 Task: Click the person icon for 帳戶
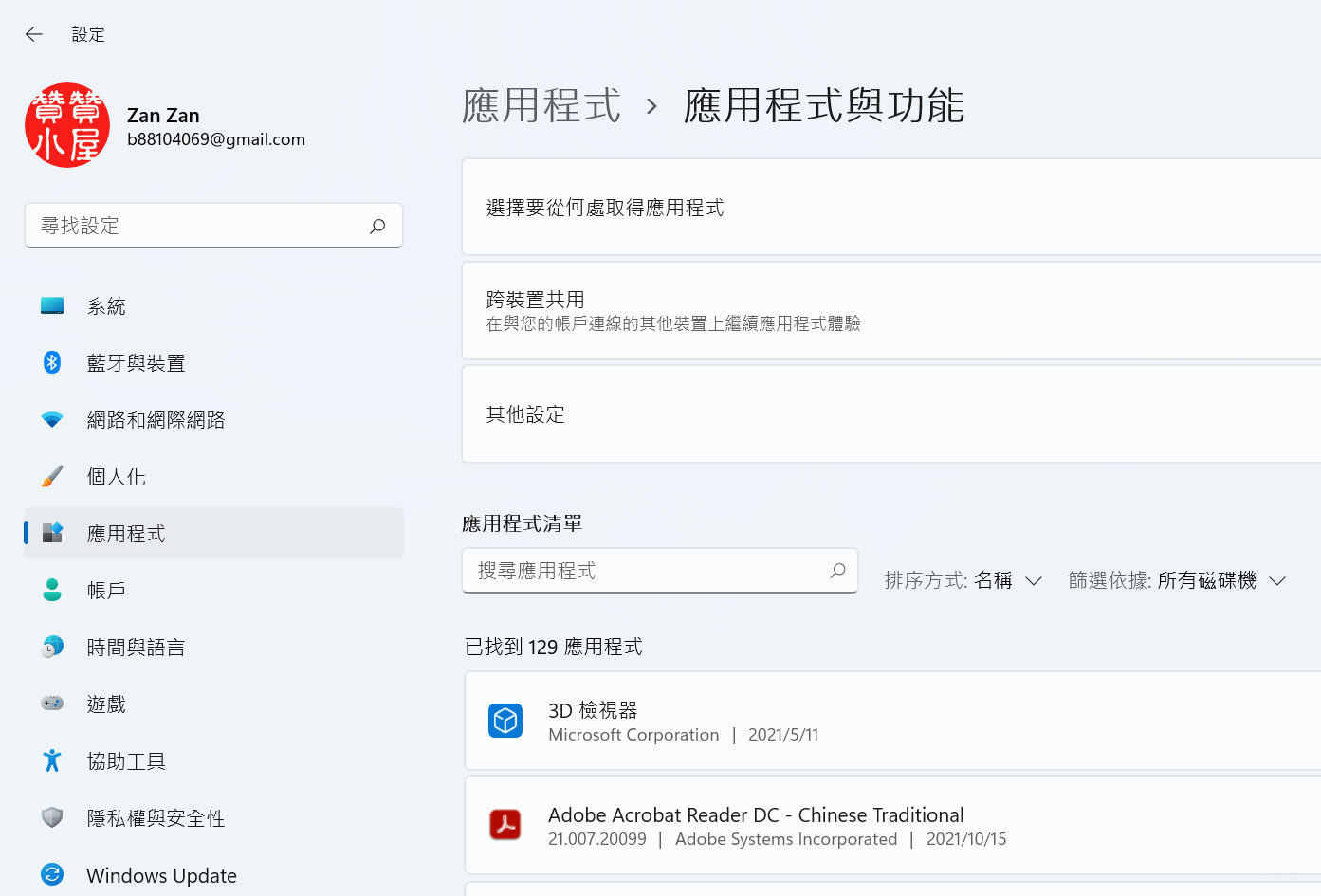pyautogui.click(x=52, y=591)
